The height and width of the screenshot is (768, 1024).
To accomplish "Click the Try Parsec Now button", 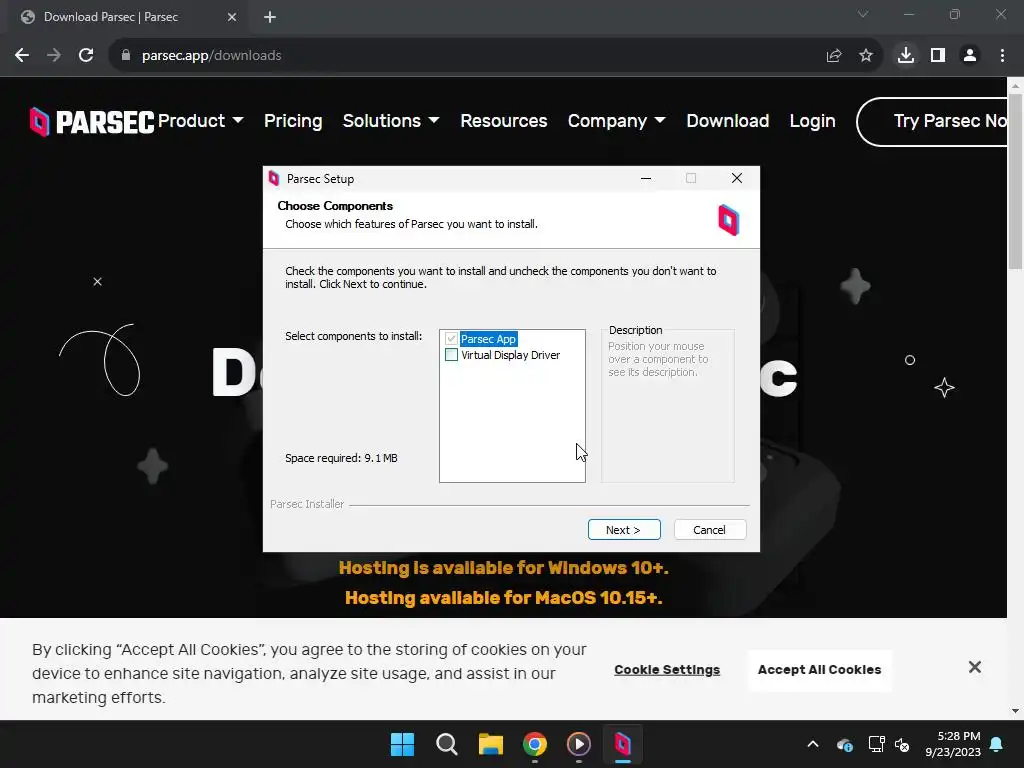I will pyautogui.click(x=933, y=121).
